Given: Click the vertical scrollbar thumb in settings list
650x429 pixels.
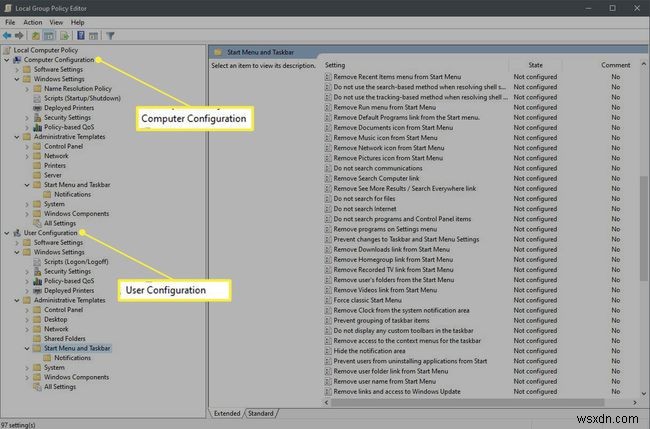Looking at the screenshot, I should click(x=643, y=228).
